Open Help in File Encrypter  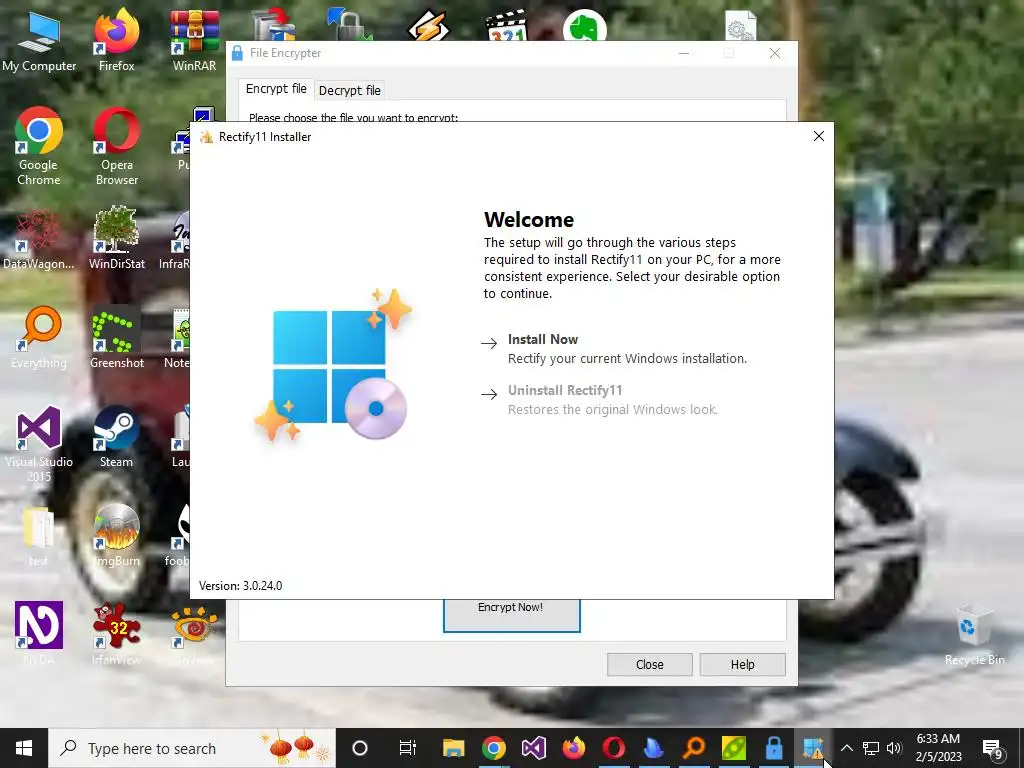(x=743, y=664)
